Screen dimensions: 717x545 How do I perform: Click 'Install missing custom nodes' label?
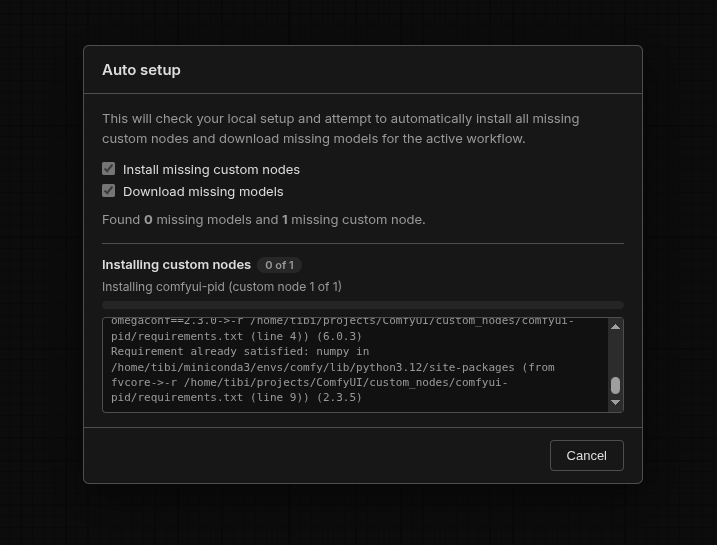211,170
